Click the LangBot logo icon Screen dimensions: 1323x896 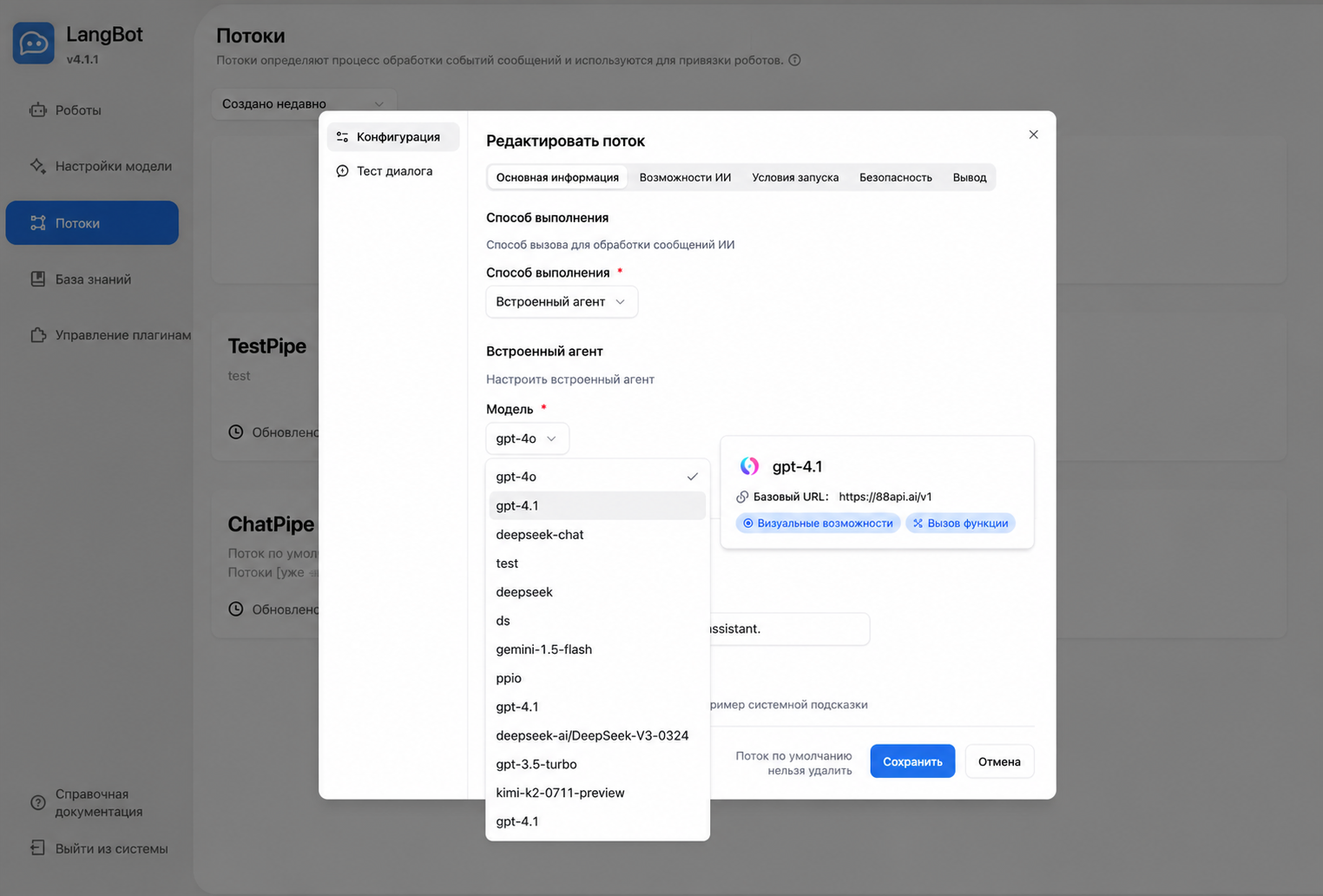pyautogui.click(x=34, y=43)
